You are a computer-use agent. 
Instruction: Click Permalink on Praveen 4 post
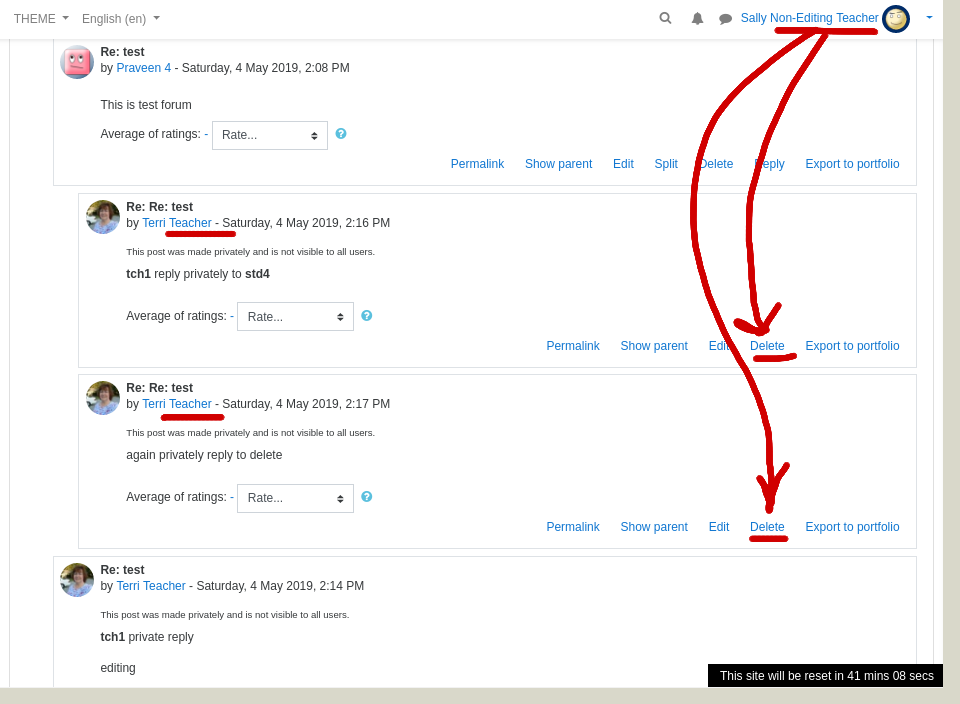pyautogui.click(x=478, y=164)
